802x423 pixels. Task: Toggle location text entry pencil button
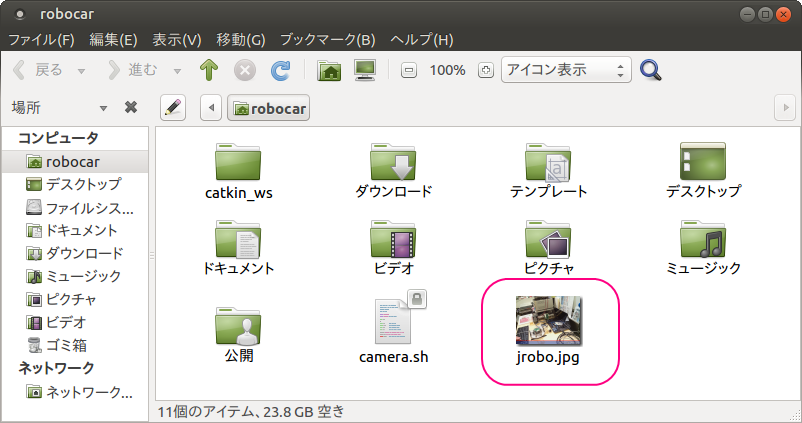coord(173,108)
